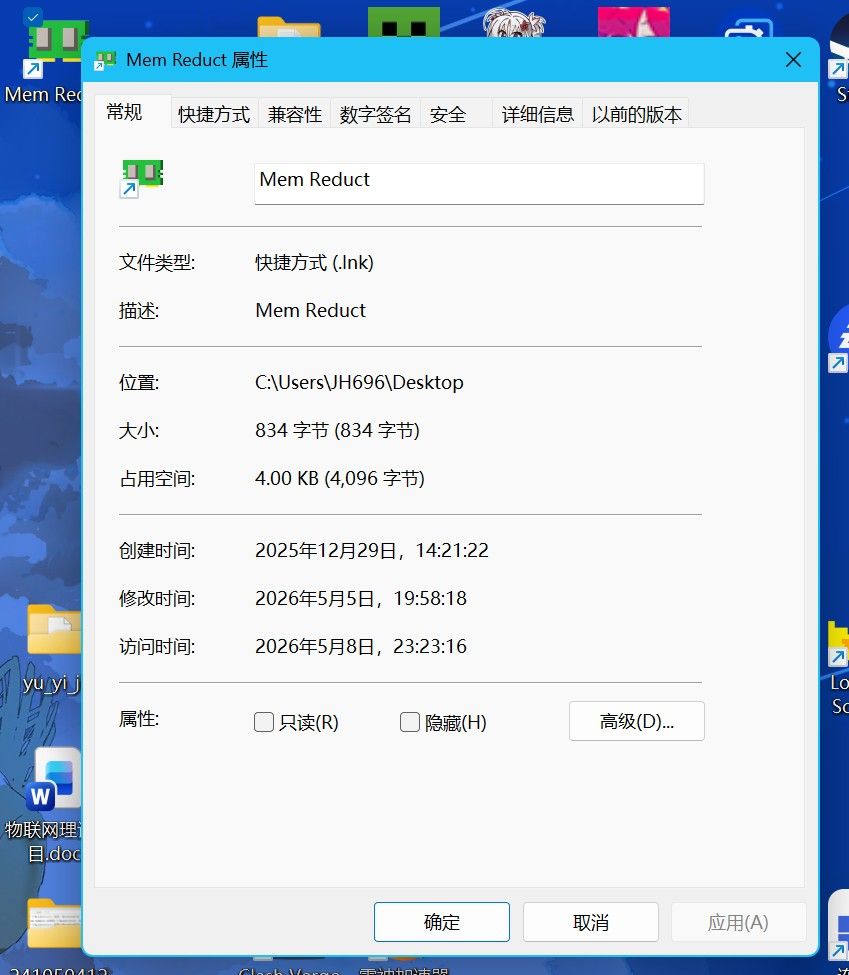Click the 应用(A) button

click(x=738, y=922)
